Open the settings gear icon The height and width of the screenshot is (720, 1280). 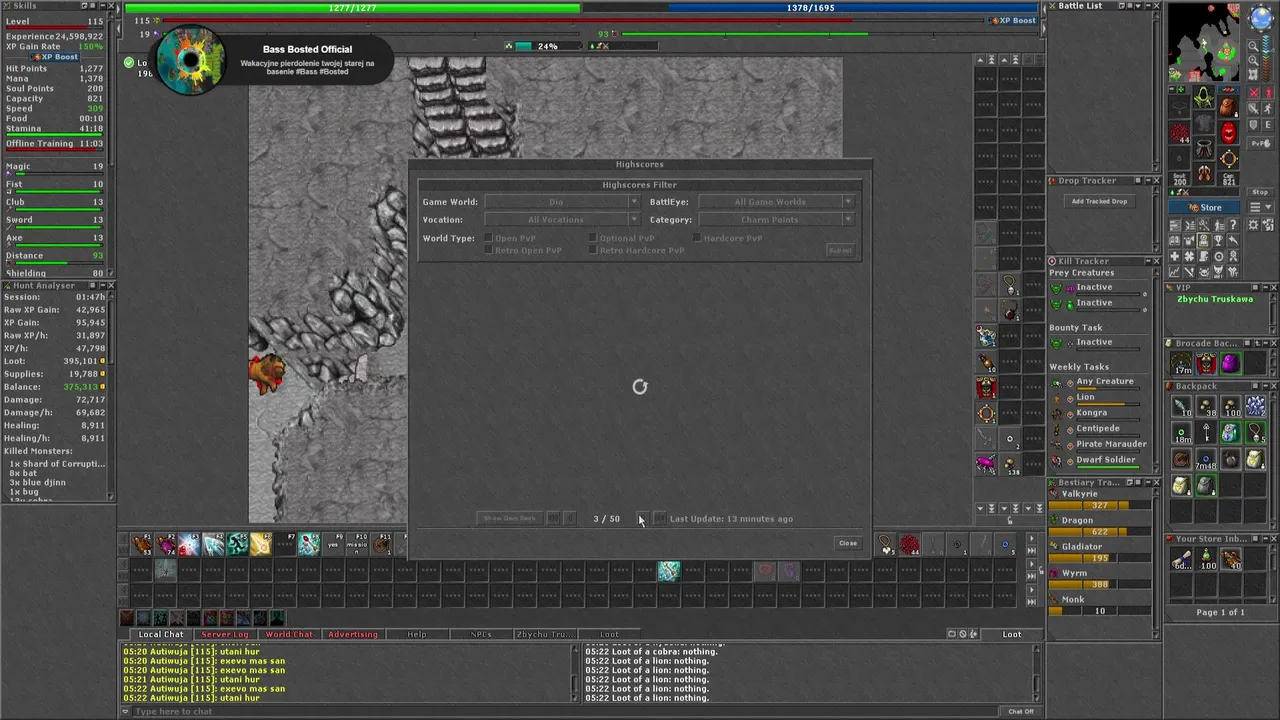click(x=1253, y=225)
